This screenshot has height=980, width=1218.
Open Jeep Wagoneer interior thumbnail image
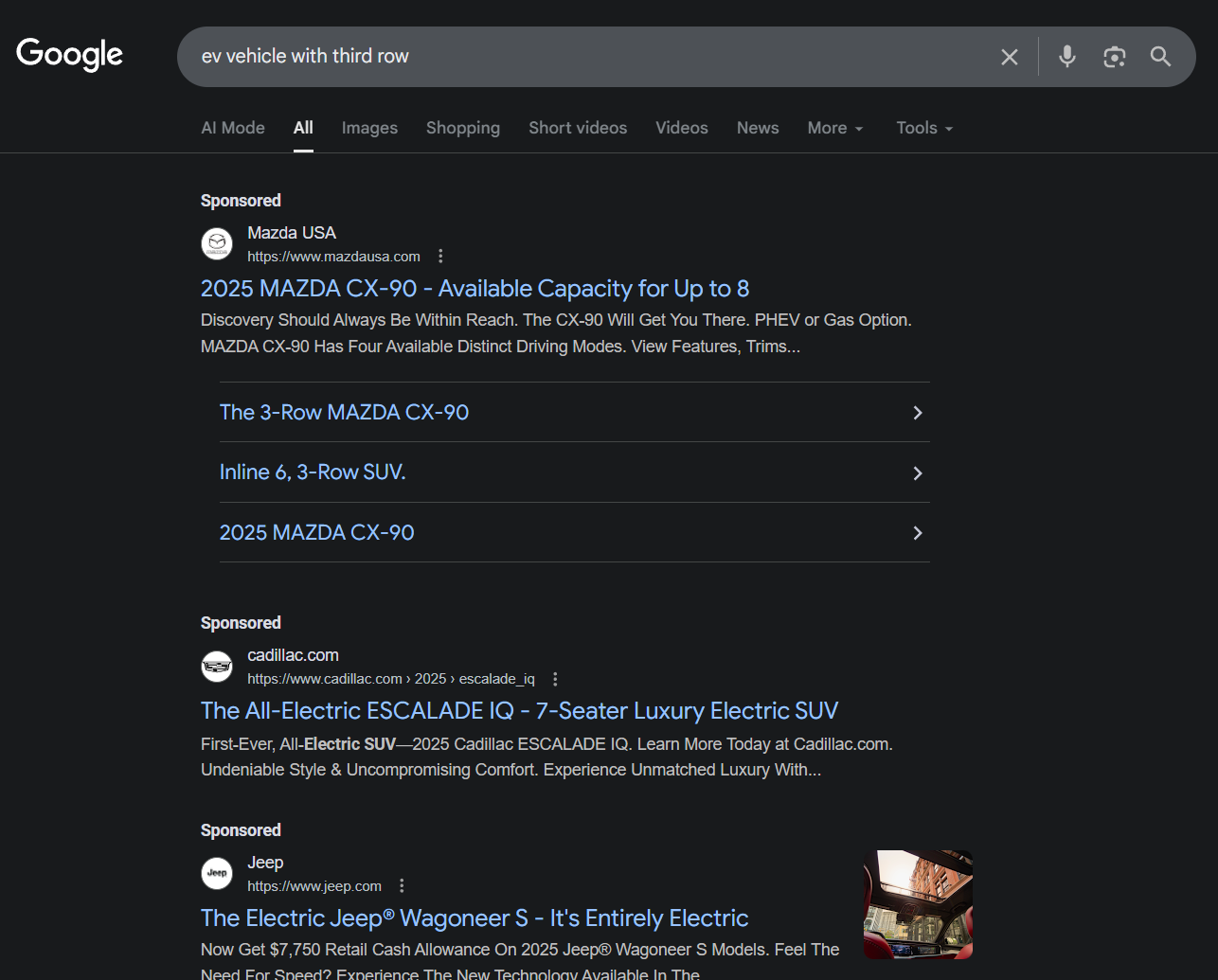tap(918, 904)
